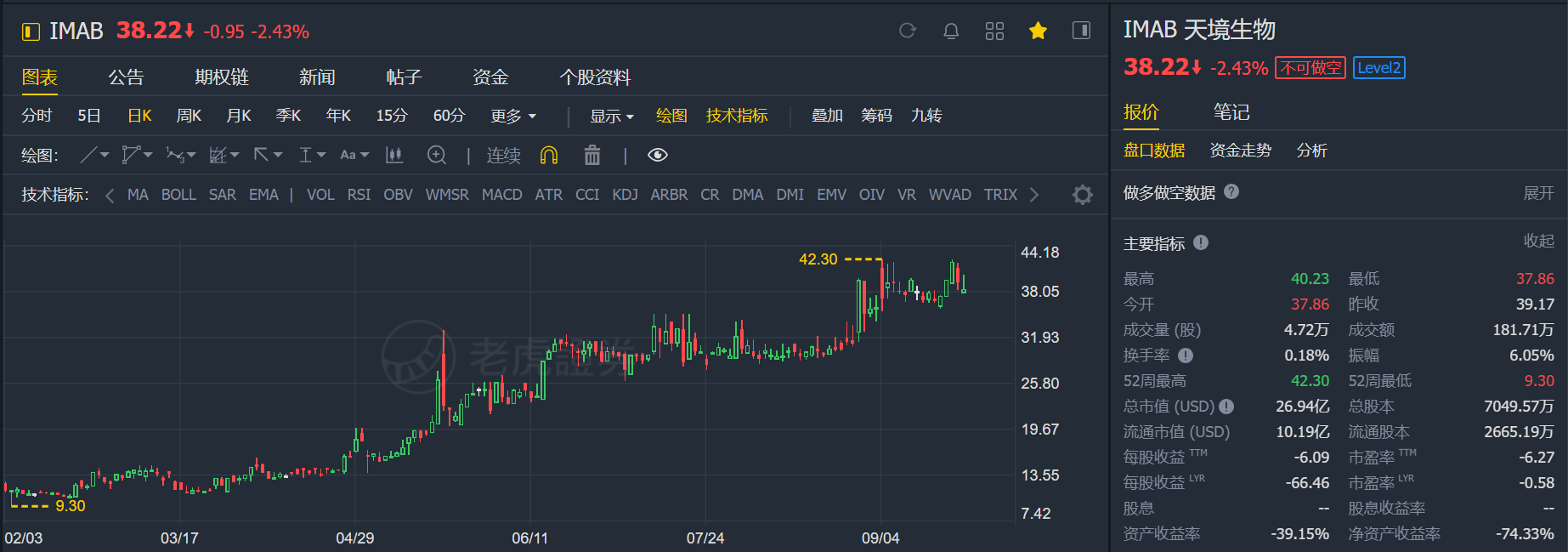Open the line drawing tool dropdown
The height and width of the screenshot is (552, 1568).
[95, 155]
